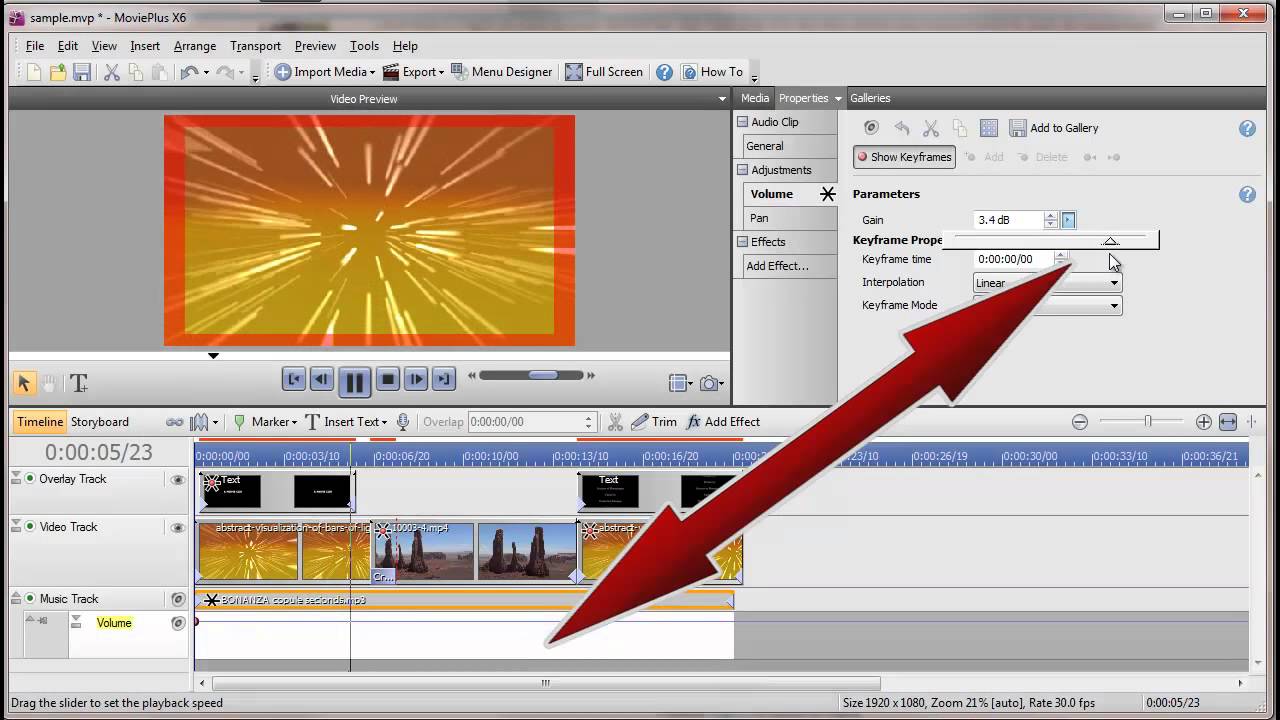
Task: Step back one frame
Action: pyautogui.click(x=321, y=379)
